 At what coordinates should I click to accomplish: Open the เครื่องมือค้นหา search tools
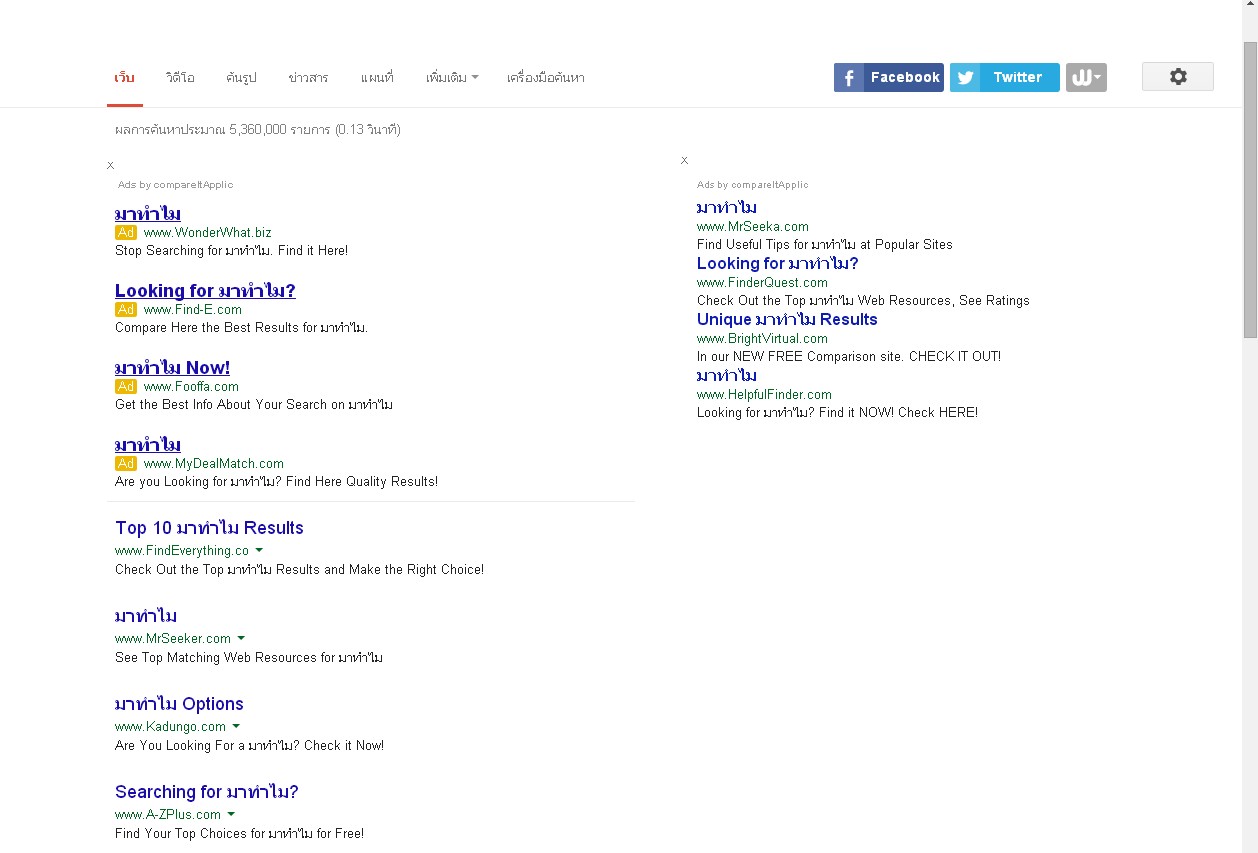pos(546,77)
